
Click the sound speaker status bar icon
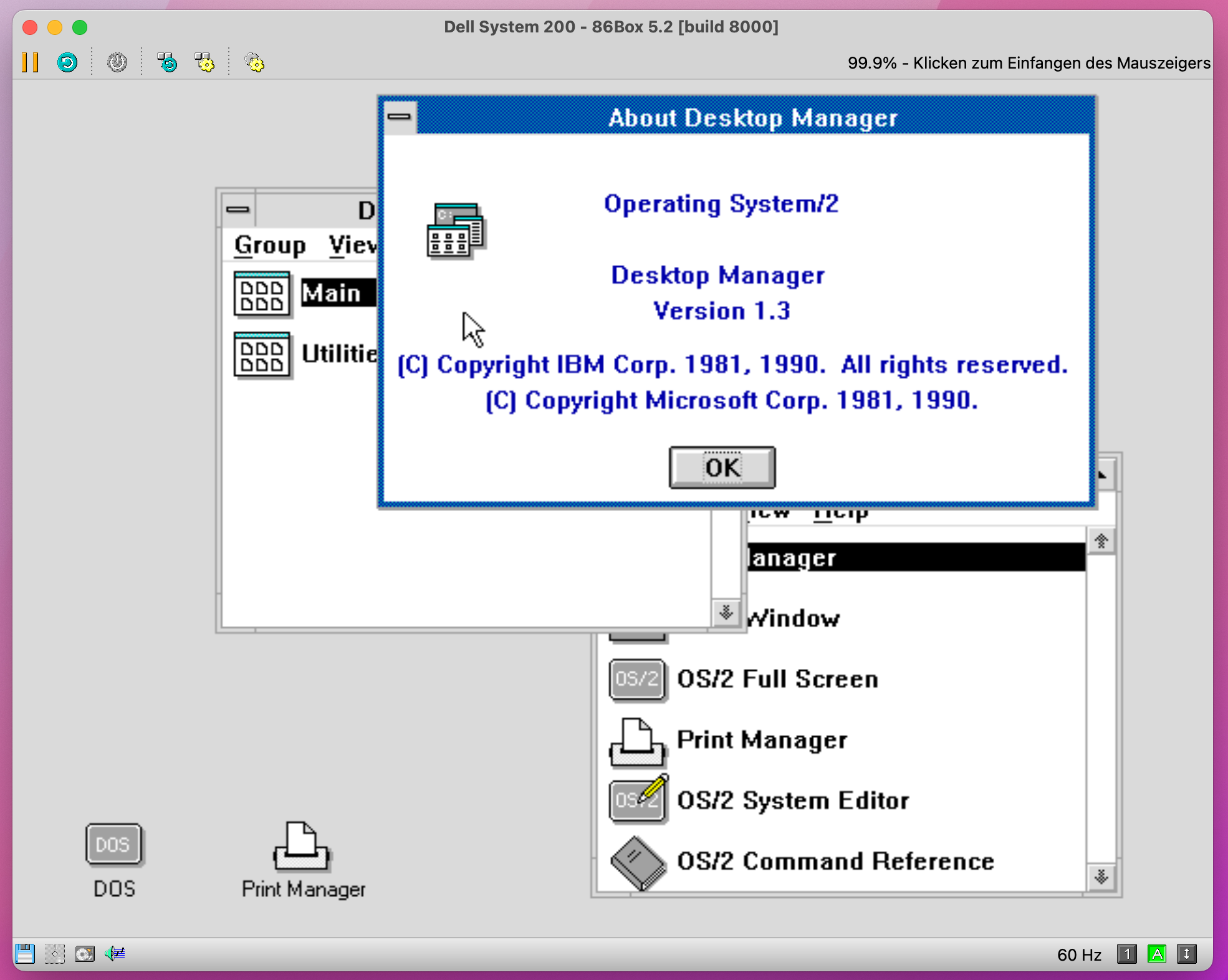click(115, 954)
